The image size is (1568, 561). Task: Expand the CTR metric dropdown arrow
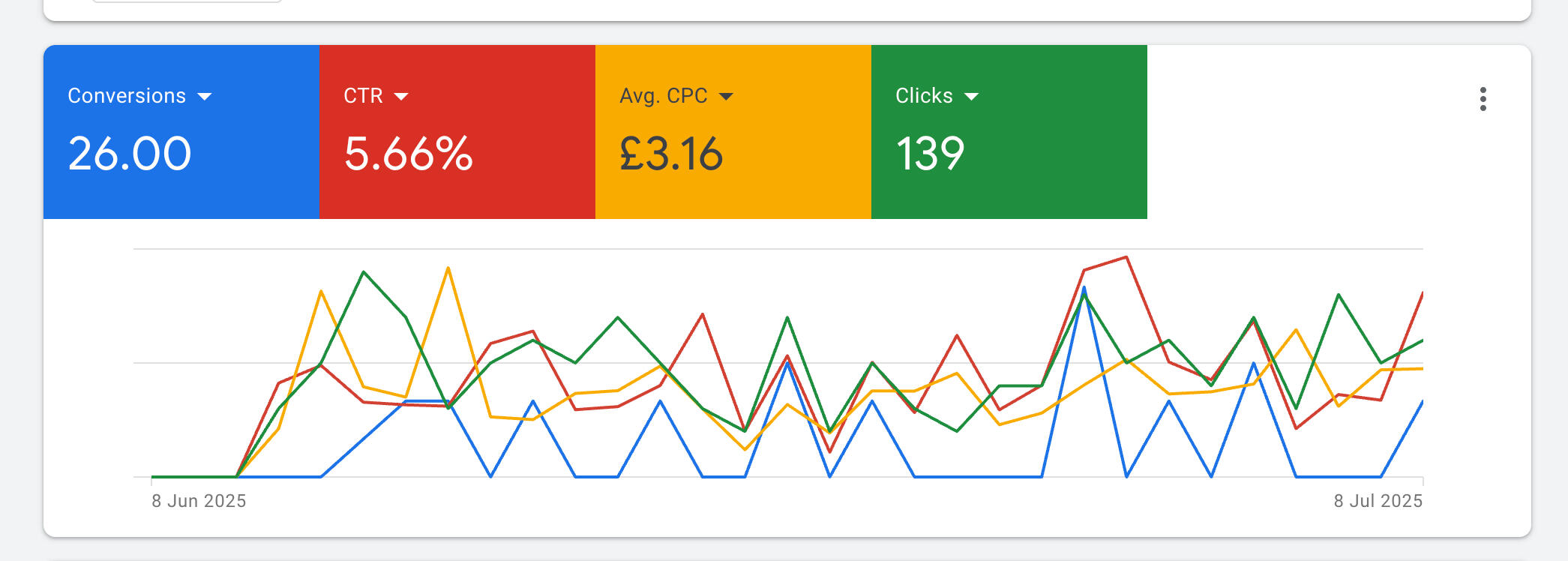click(401, 97)
